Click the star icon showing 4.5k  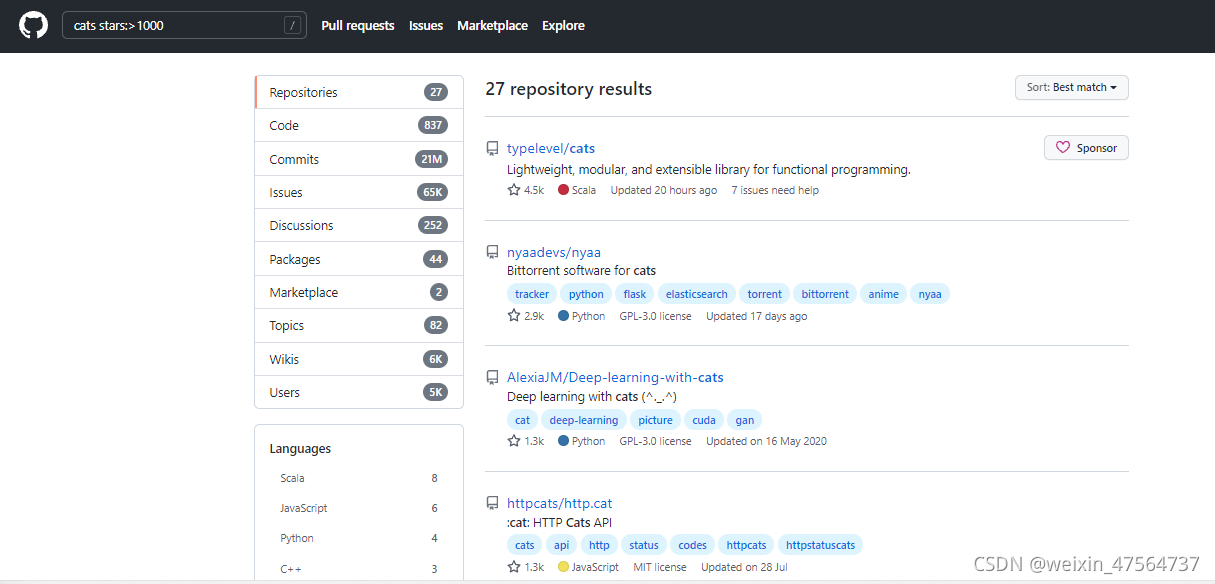[x=514, y=190]
